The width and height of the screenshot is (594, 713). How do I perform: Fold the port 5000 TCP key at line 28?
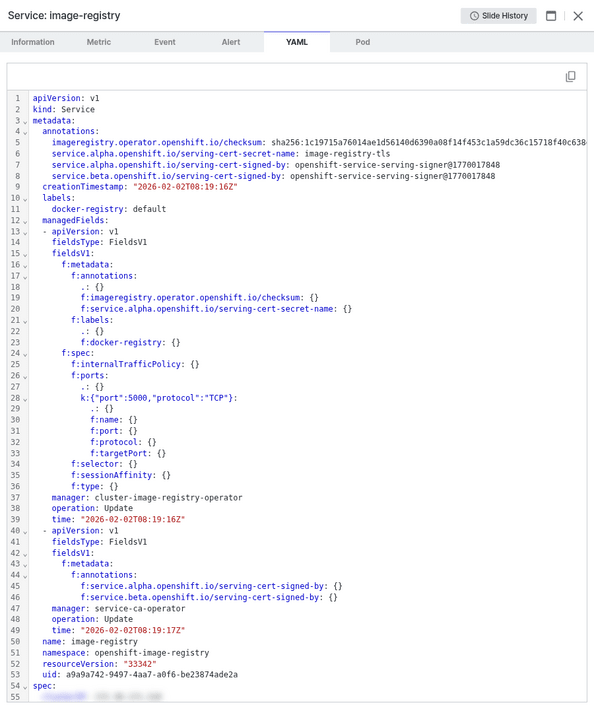[x=25, y=399]
